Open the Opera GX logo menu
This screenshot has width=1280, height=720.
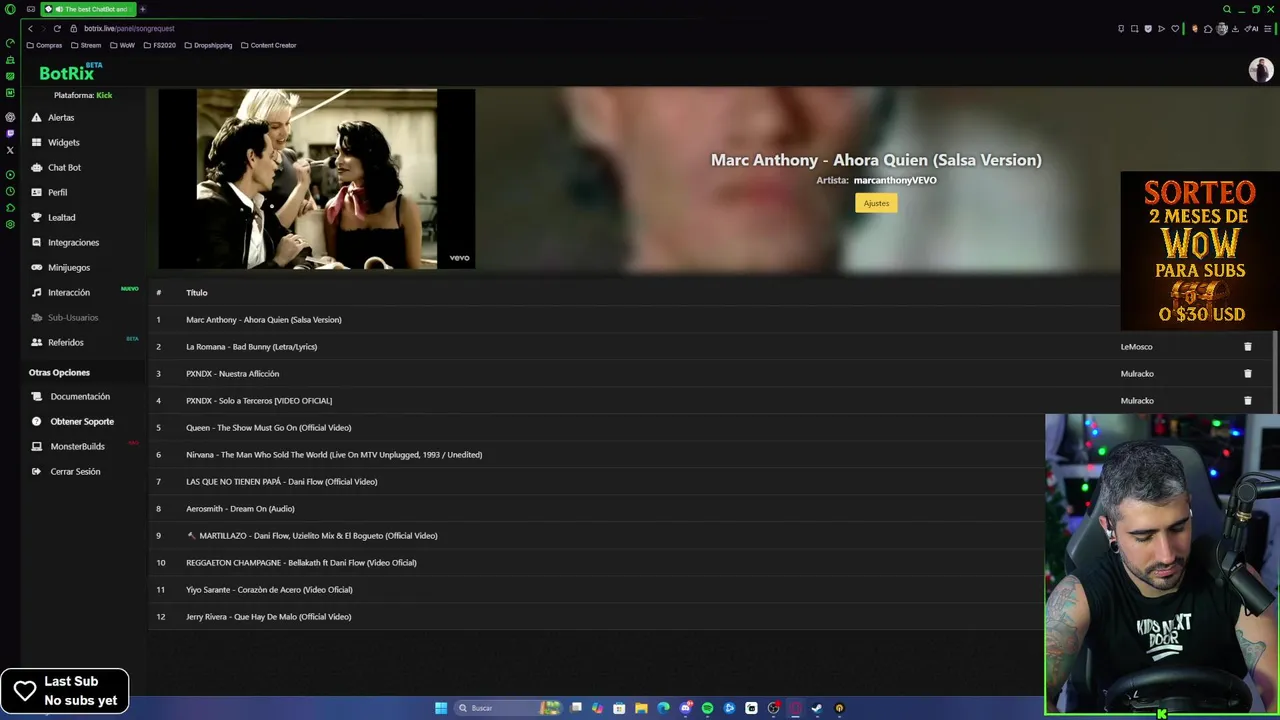tap(10, 9)
